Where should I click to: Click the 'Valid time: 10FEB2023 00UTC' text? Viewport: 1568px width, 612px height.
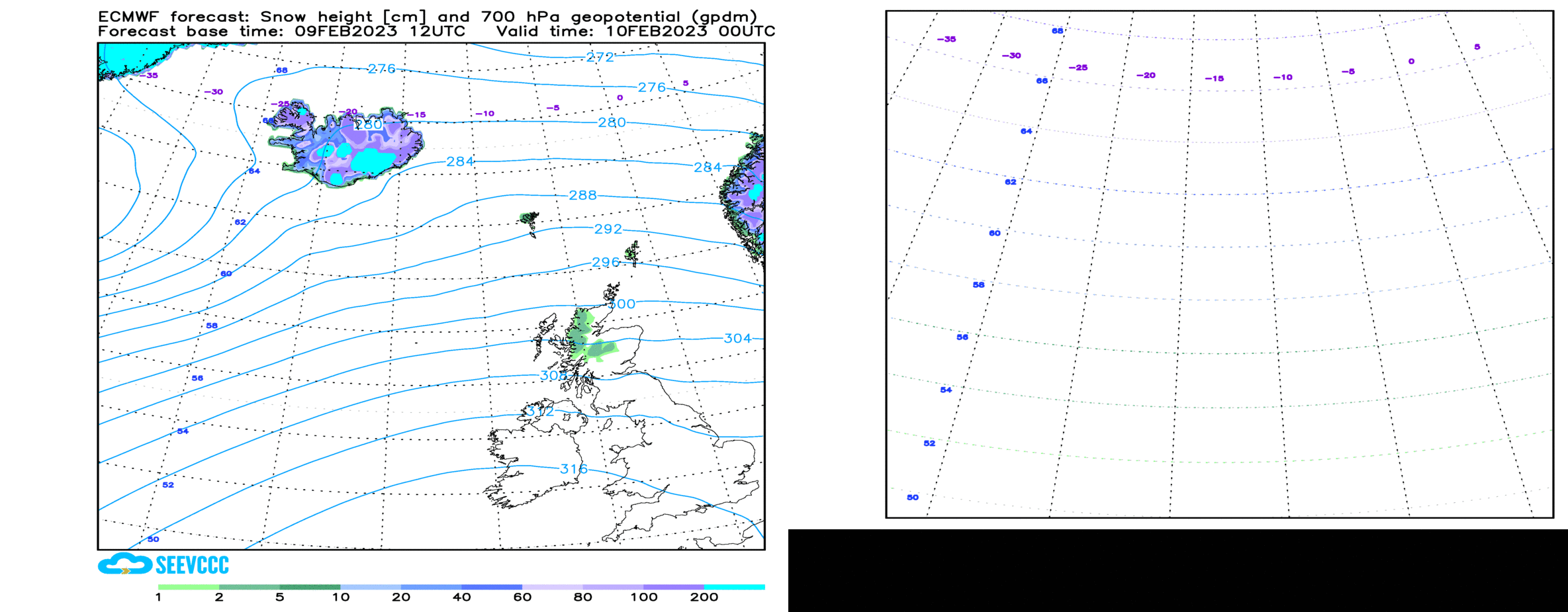tap(635, 31)
